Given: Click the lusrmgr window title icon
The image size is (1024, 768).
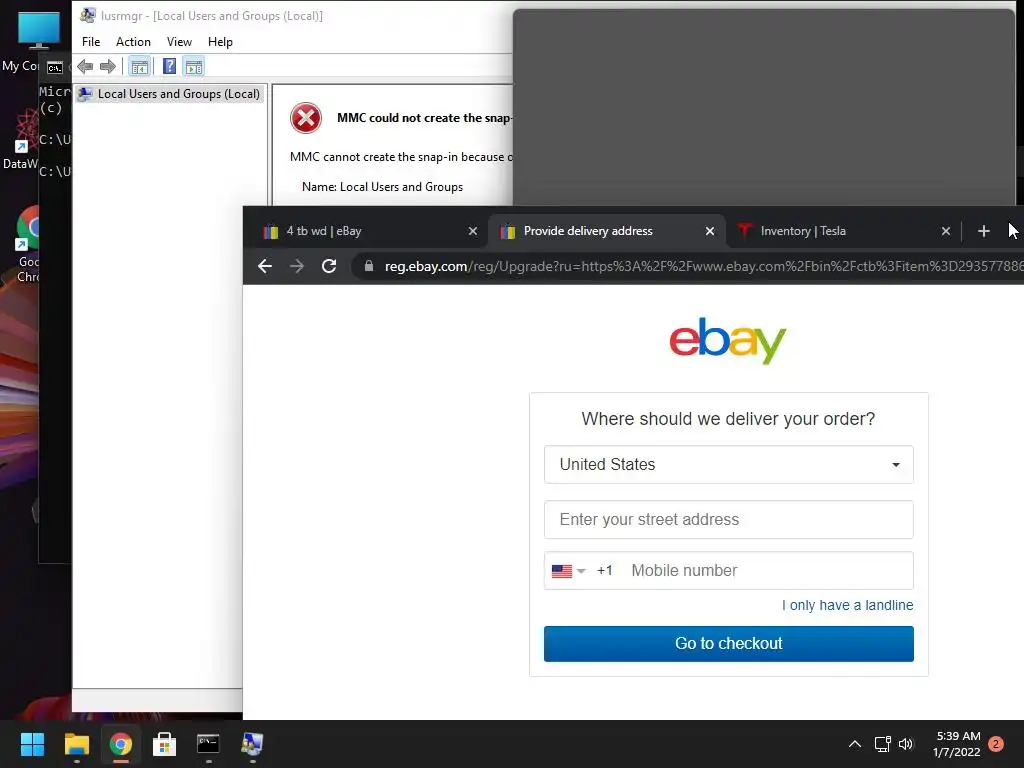Looking at the screenshot, I should coord(88,15).
